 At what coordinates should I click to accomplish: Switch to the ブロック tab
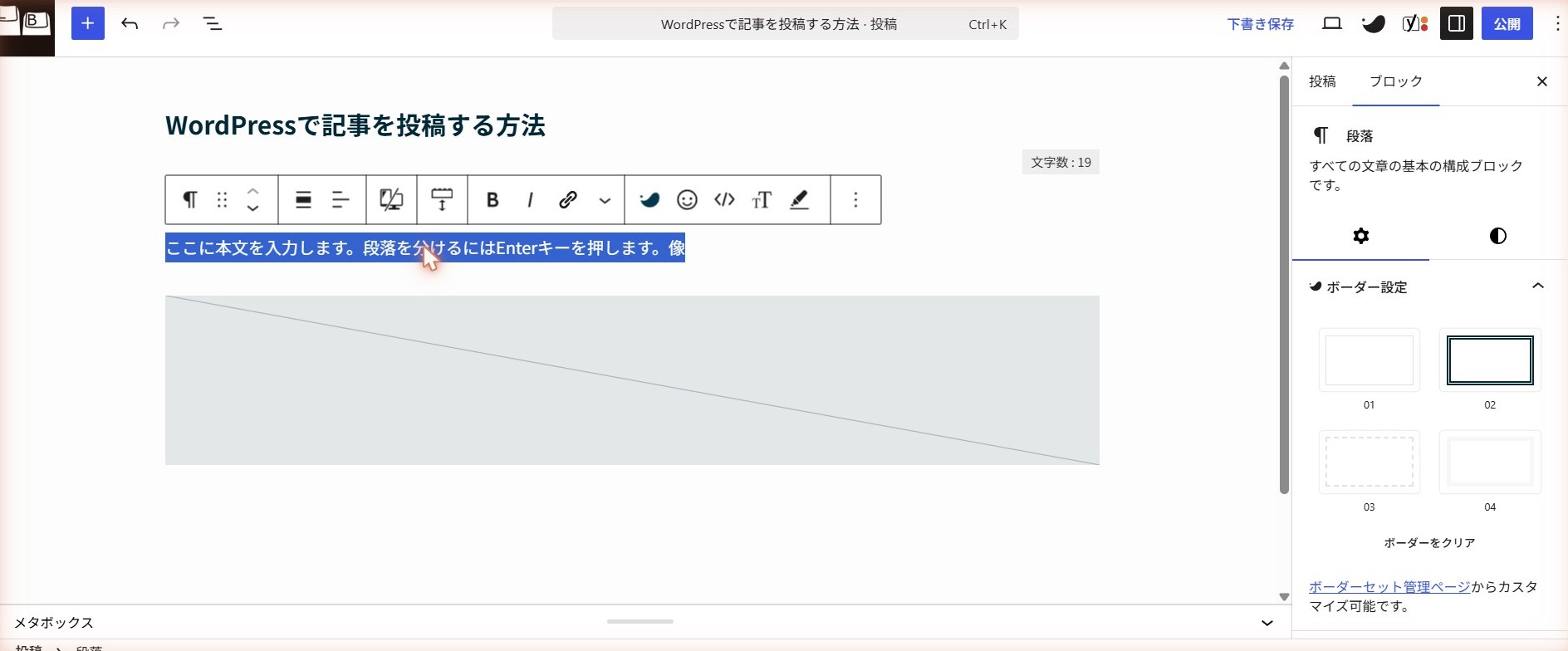click(x=1396, y=81)
